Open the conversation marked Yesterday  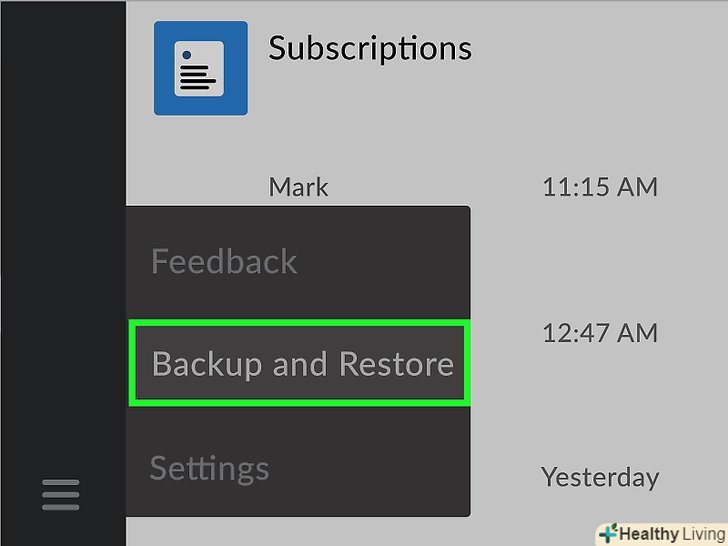coord(600,477)
